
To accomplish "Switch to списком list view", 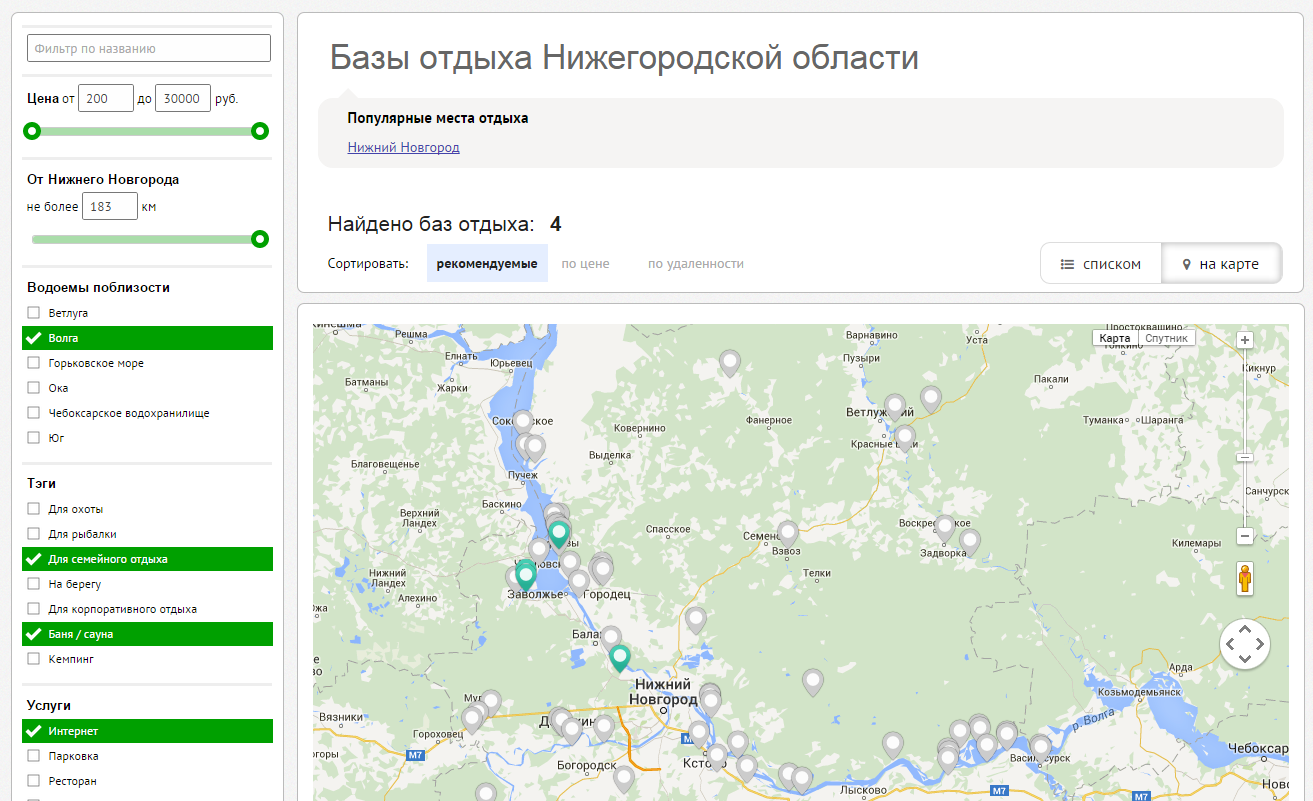I will (1101, 264).
